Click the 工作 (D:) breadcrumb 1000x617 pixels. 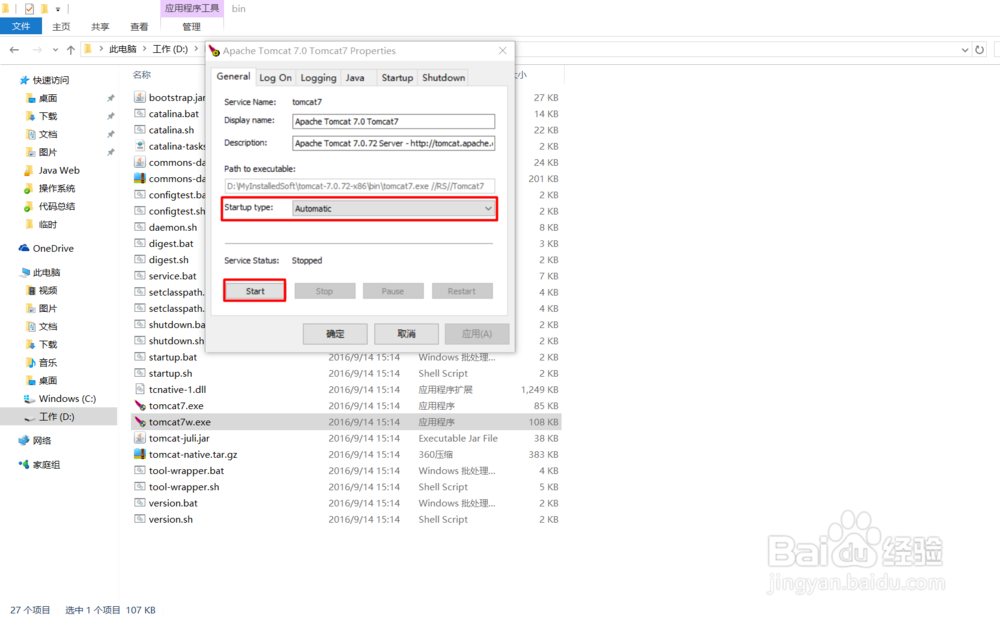click(170, 49)
